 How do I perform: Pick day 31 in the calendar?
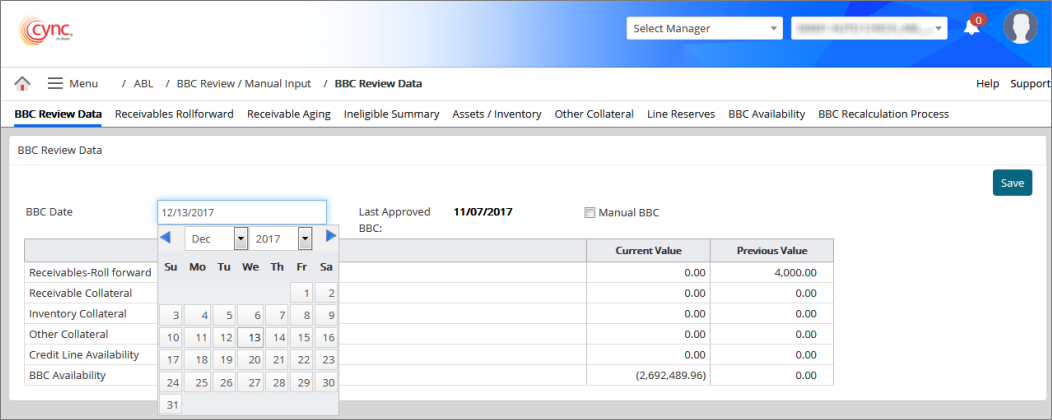click(171, 405)
